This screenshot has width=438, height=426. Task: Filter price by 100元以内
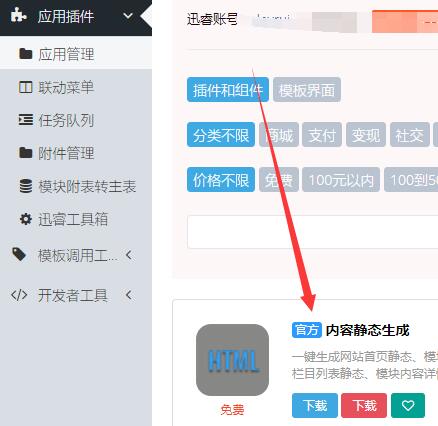pyautogui.click(x=341, y=180)
